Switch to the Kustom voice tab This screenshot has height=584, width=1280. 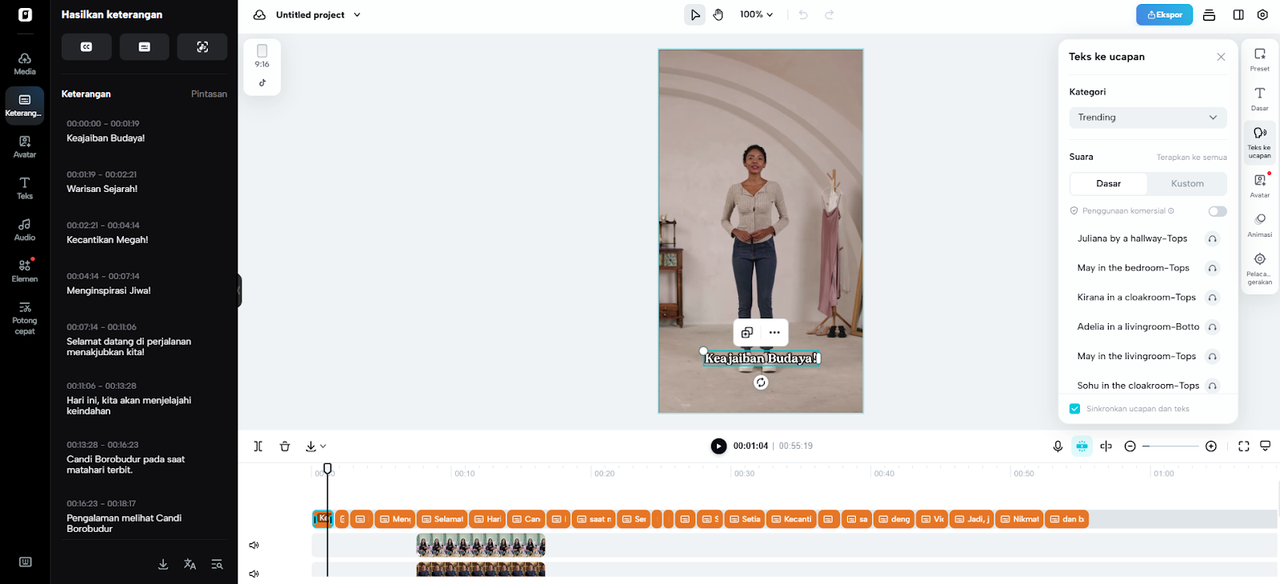[1187, 183]
